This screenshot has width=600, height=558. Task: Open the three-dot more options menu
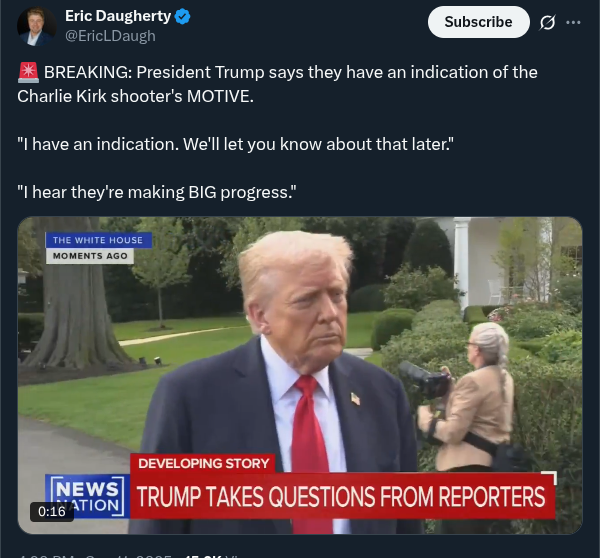tap(573, 23)
